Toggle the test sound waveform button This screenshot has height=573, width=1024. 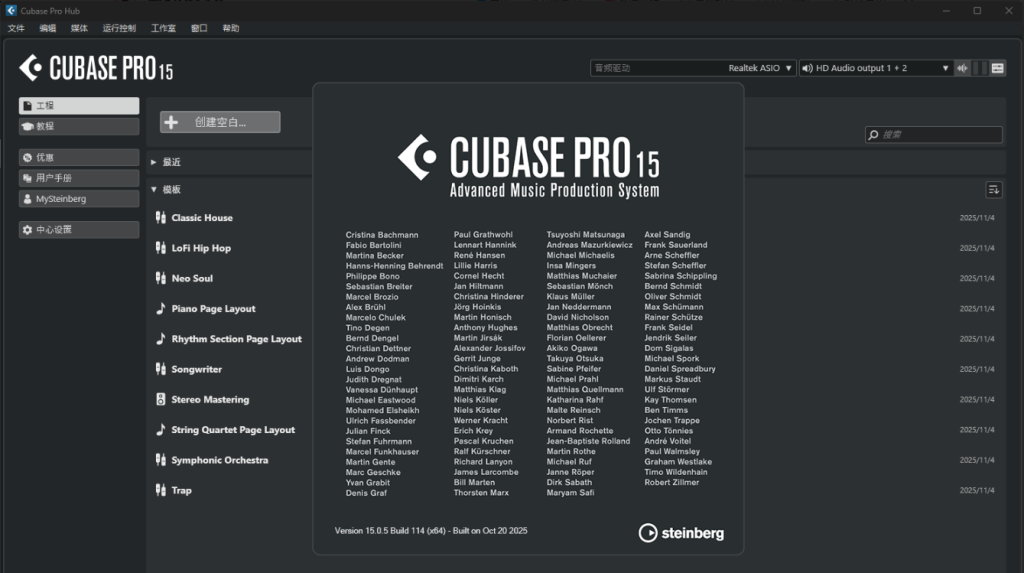[x=962, y=68]
